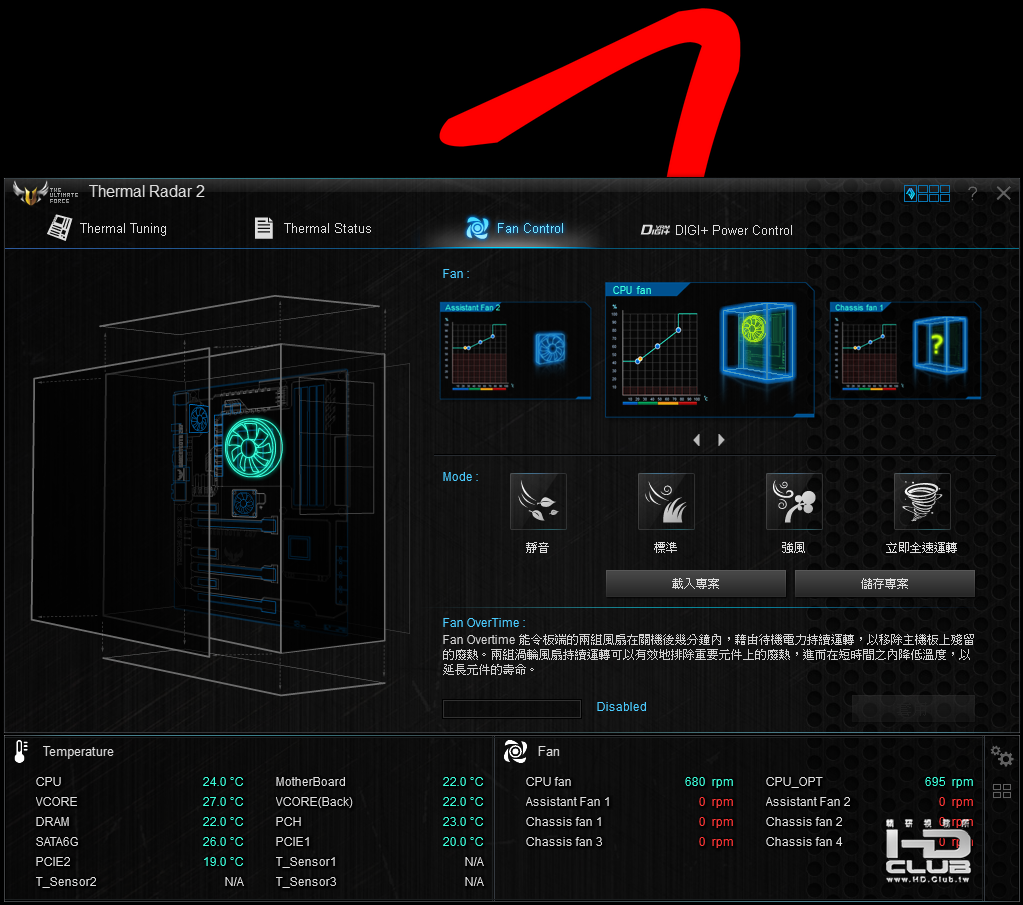This screenshot has width=1023, height=905.
Task: Click the CPU temperature 24.0 °C value
Action: (223, 782)
